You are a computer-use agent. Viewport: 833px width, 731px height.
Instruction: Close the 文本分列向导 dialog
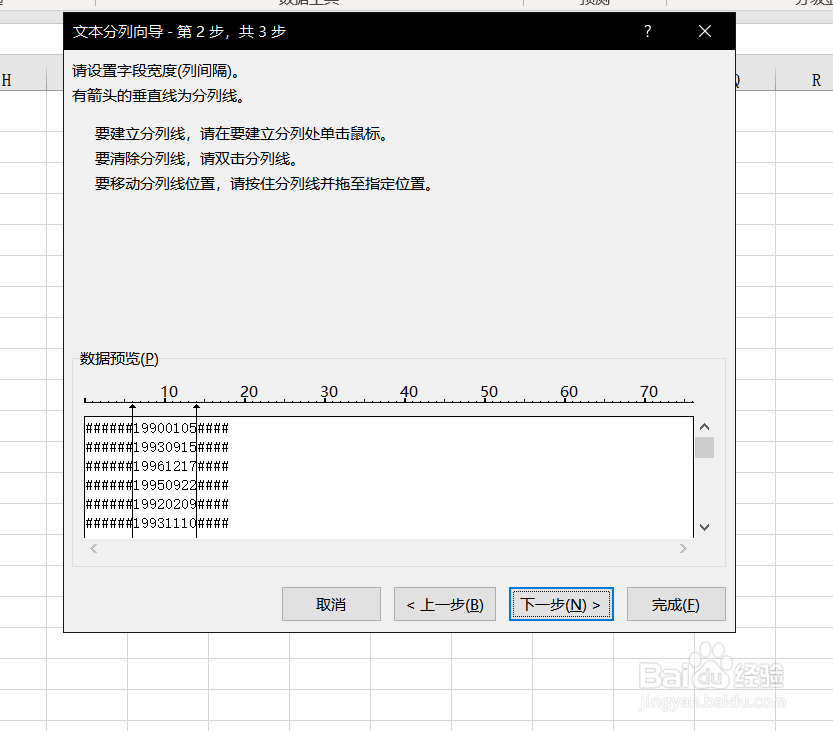(705, 31)
